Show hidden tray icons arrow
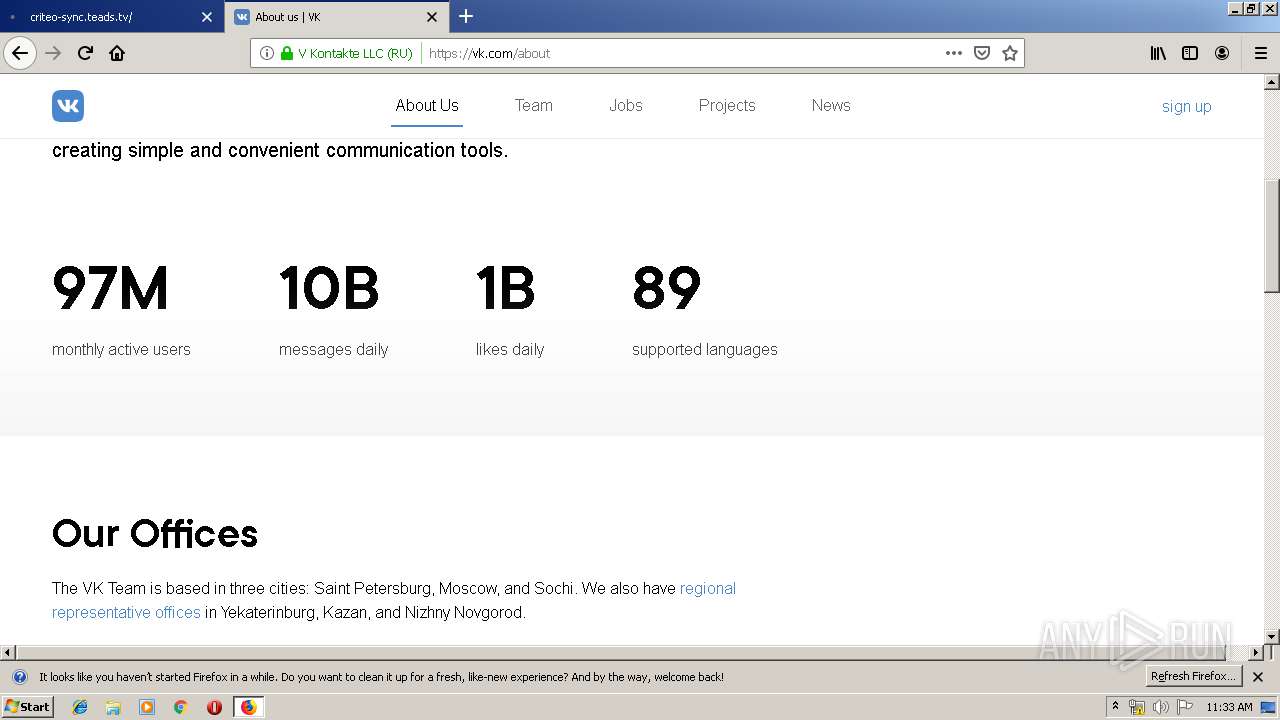 tap(1115, 706)
